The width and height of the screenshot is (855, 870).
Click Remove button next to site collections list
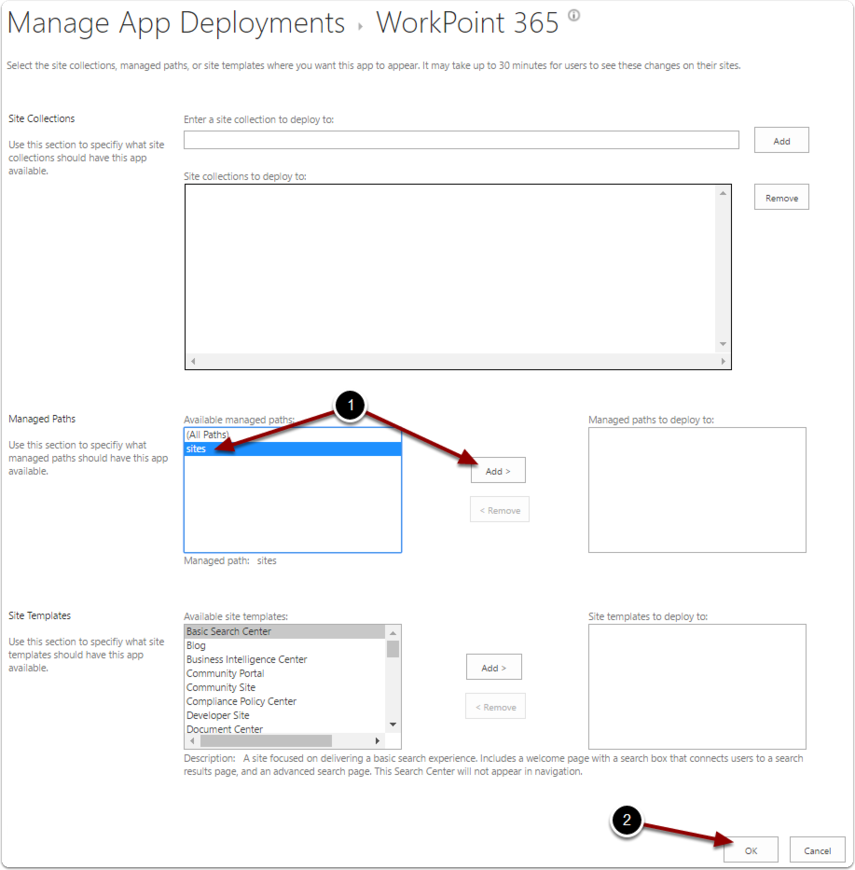pyautogui.click(x=781, y=198)
